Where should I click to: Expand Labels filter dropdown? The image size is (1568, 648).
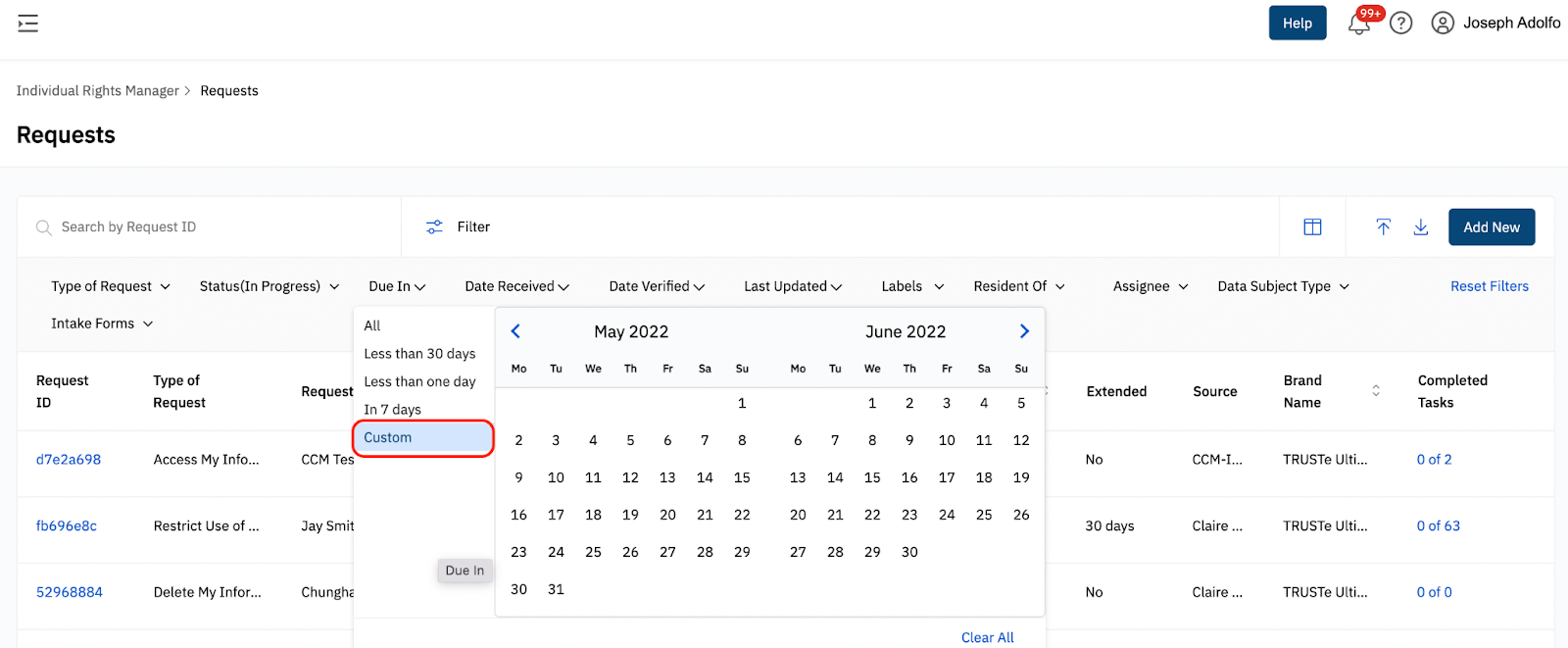(912, 286)
